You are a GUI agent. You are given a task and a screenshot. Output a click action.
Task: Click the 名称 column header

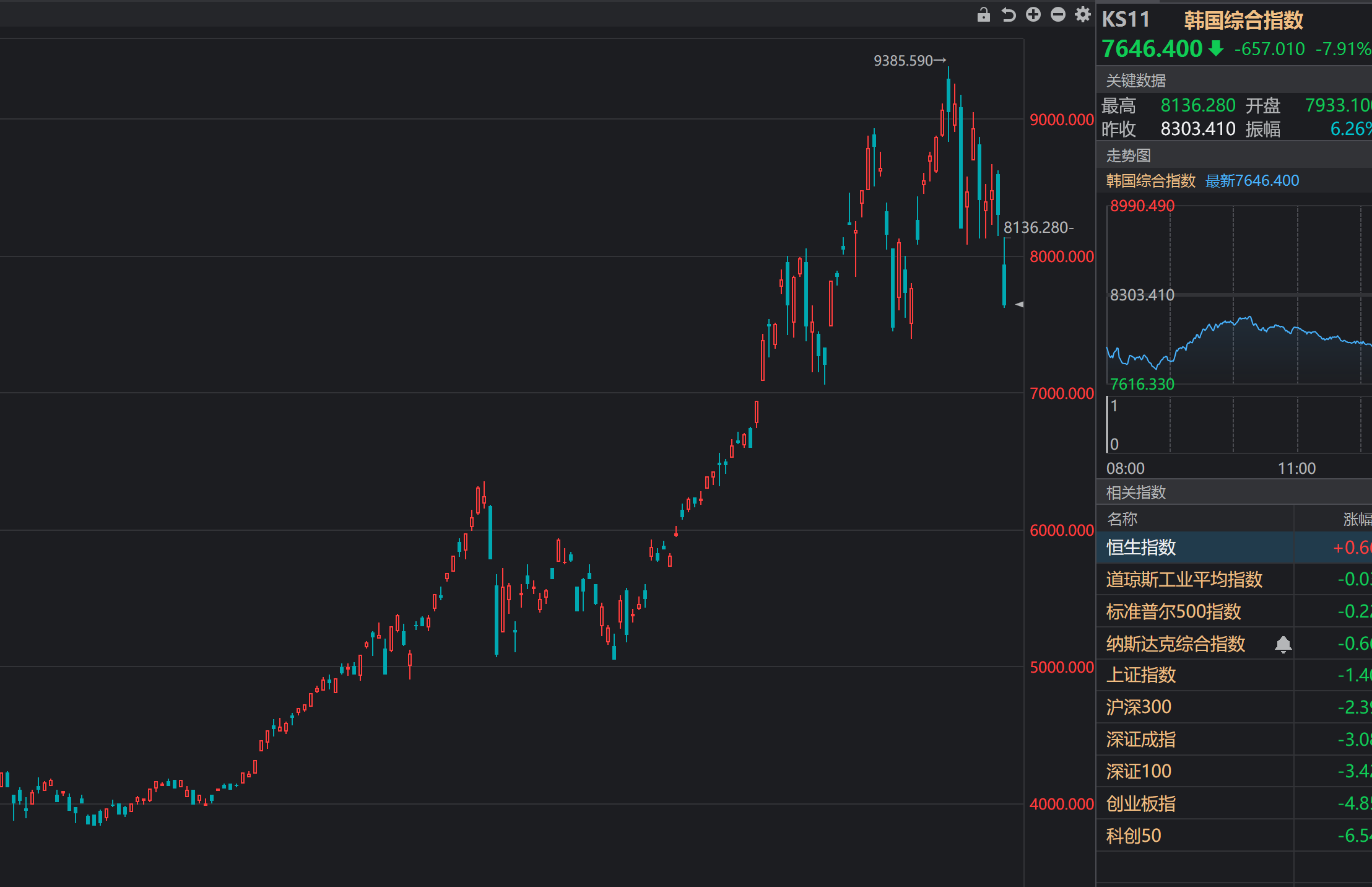[x=1122, y=519]
